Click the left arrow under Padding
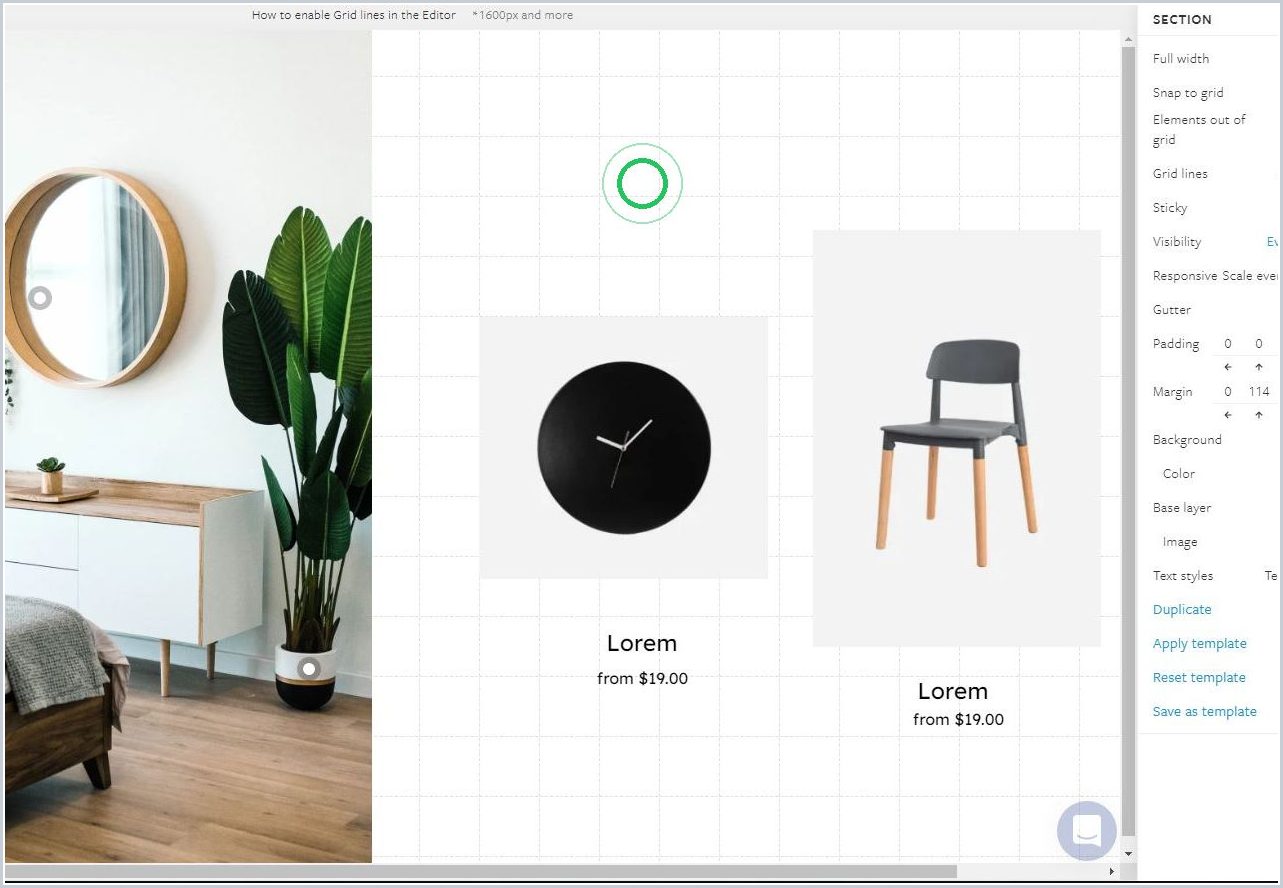1283x888 pixels. [1228, 367]
